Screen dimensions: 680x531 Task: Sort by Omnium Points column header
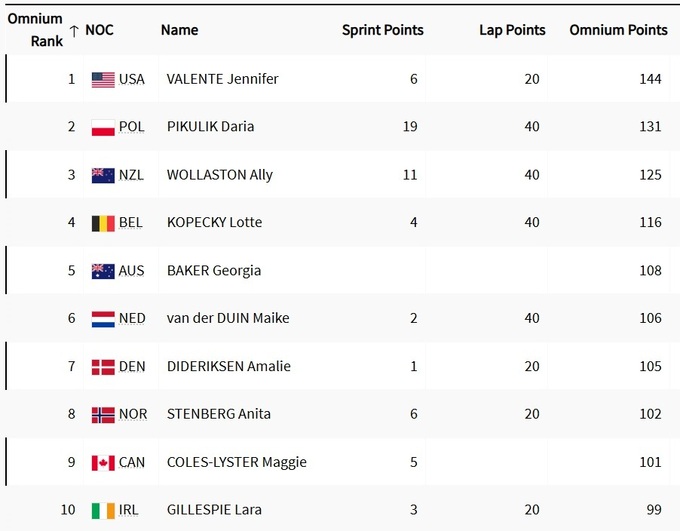pos(618,30)
